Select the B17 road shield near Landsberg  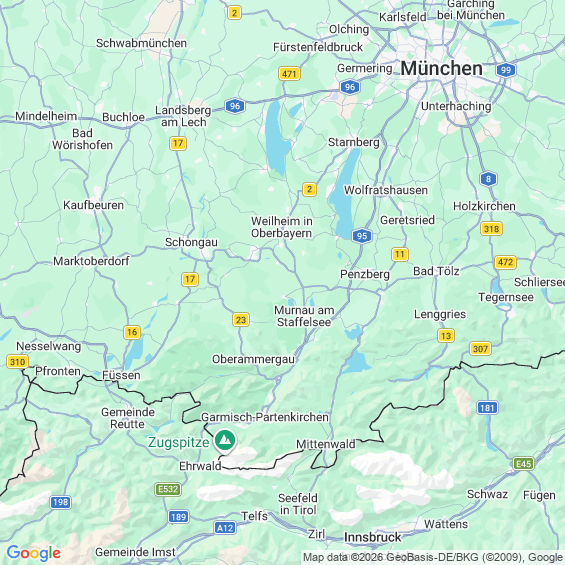(x=178, y=143)
